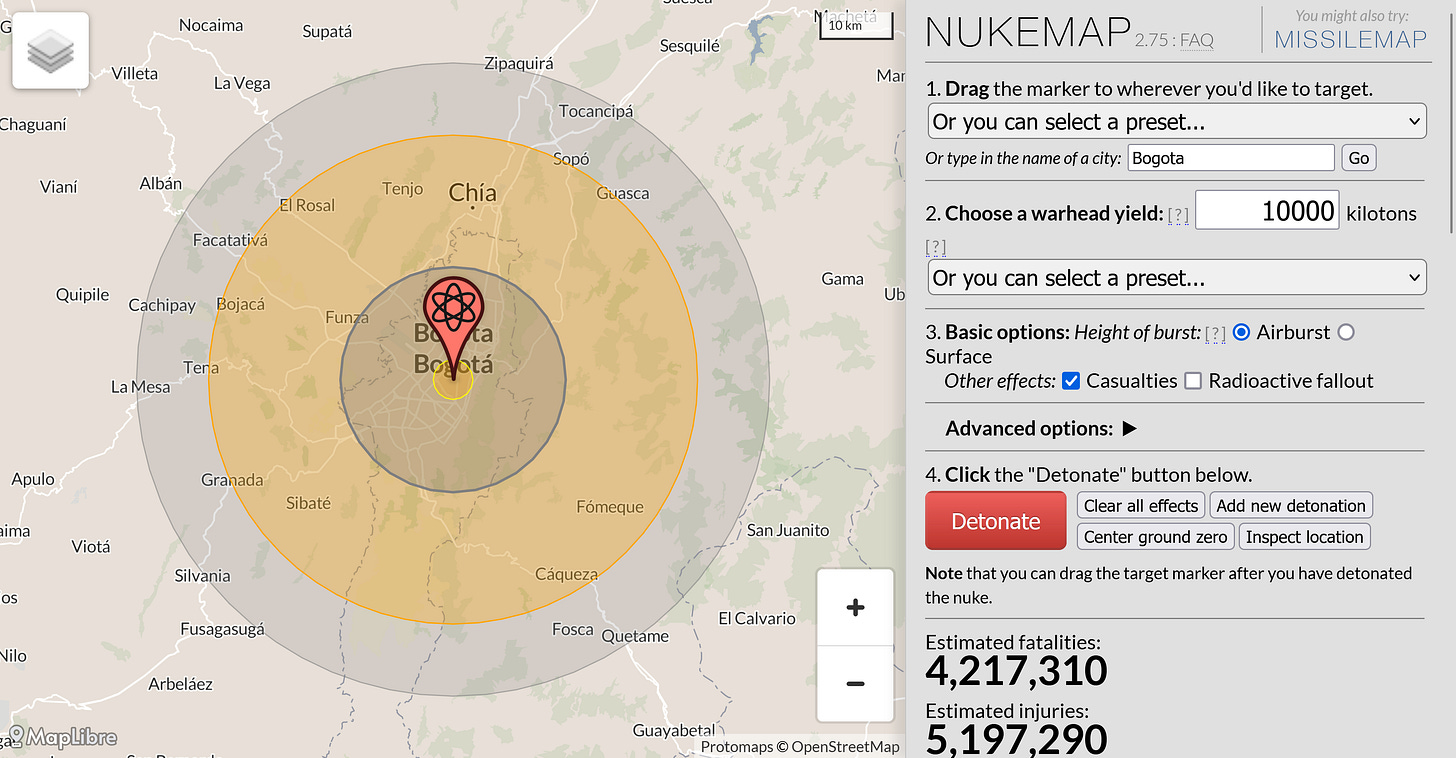
Task: Open the [?] help above the yield preset
Action: pyautogui.click(x=936, y=247)
